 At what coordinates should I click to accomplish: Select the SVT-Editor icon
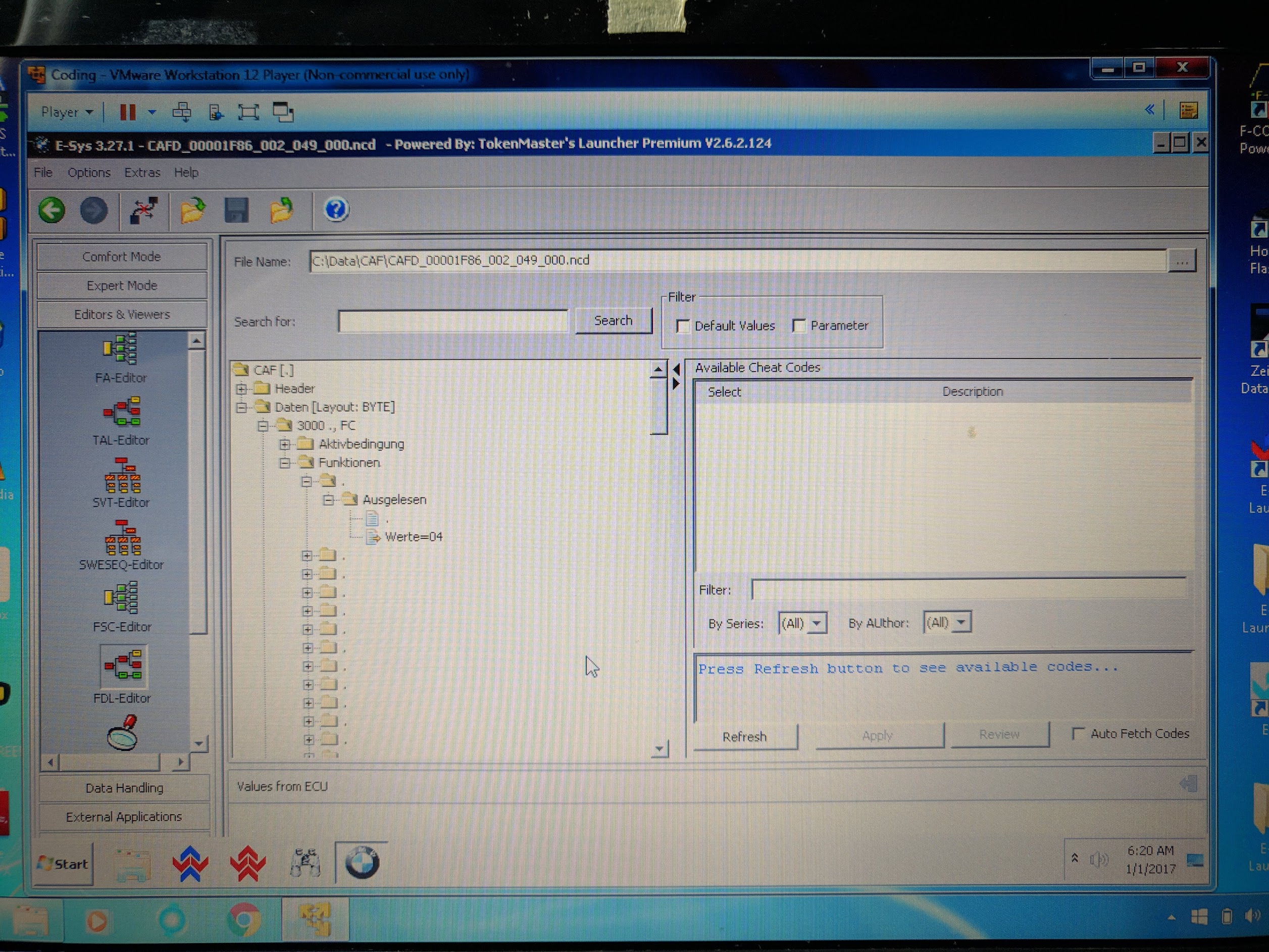122,475
